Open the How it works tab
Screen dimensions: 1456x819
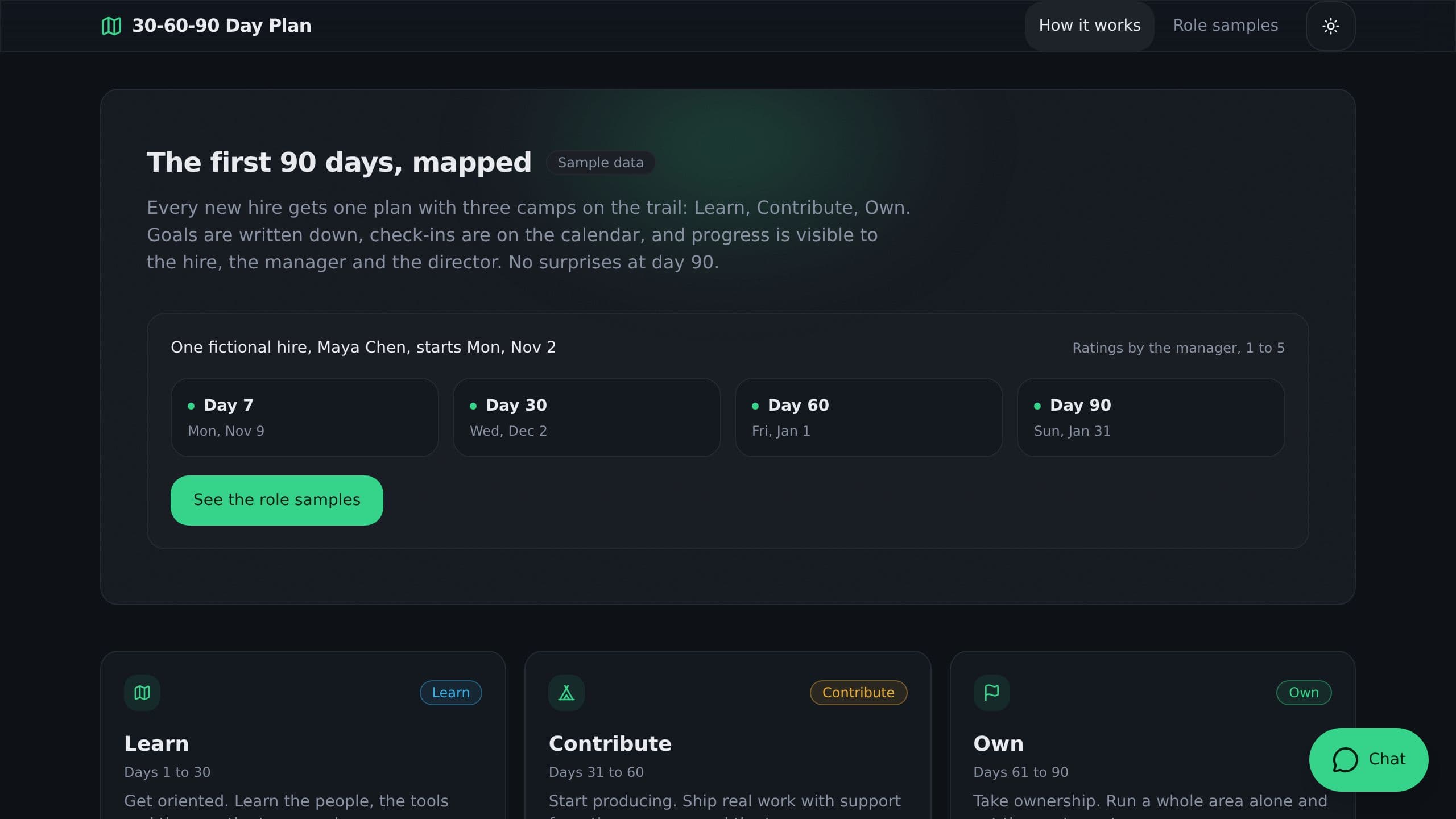coord(1089,26)
